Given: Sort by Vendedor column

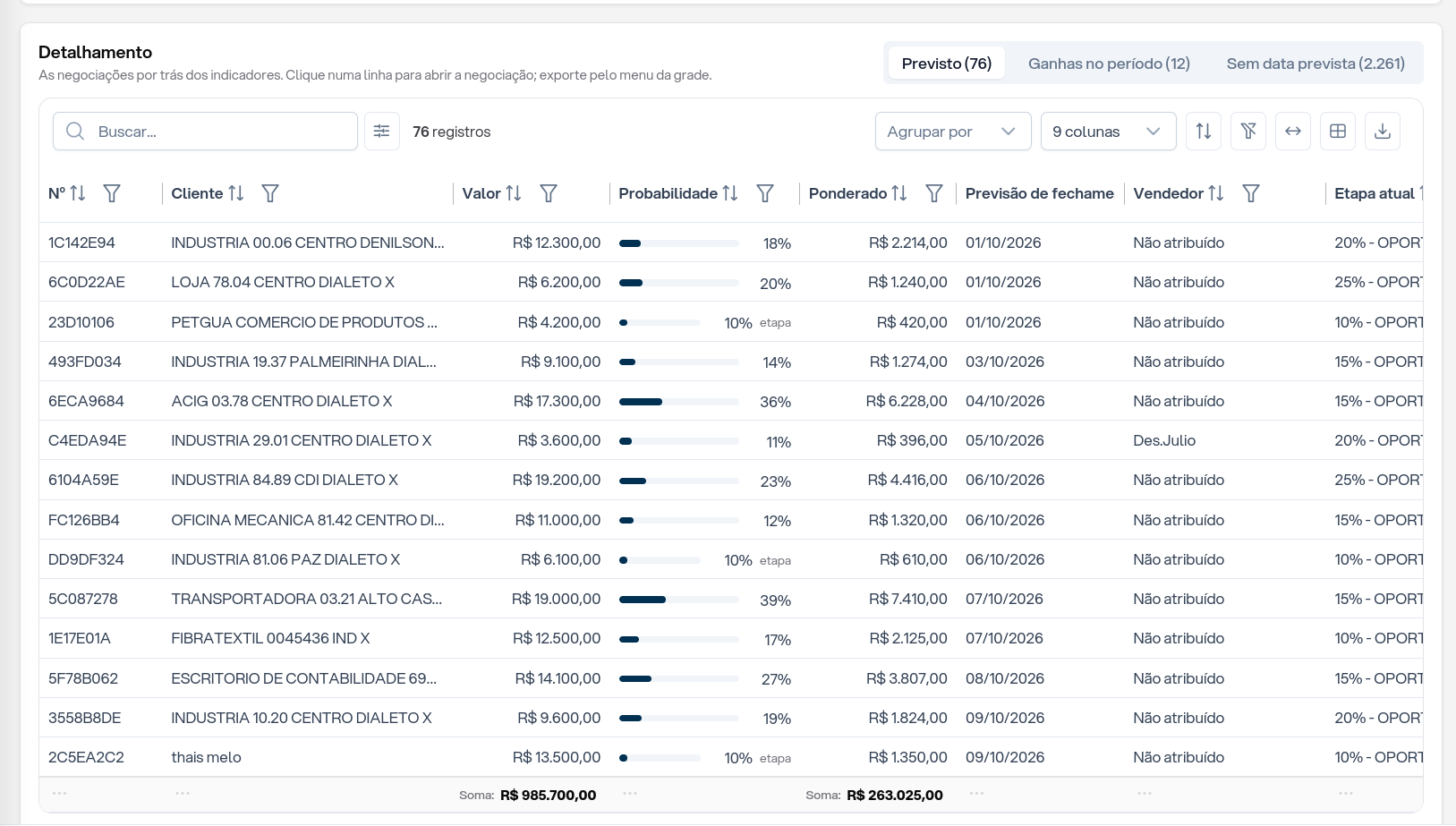Looking at the screenshot, I should coord(1215,193).
